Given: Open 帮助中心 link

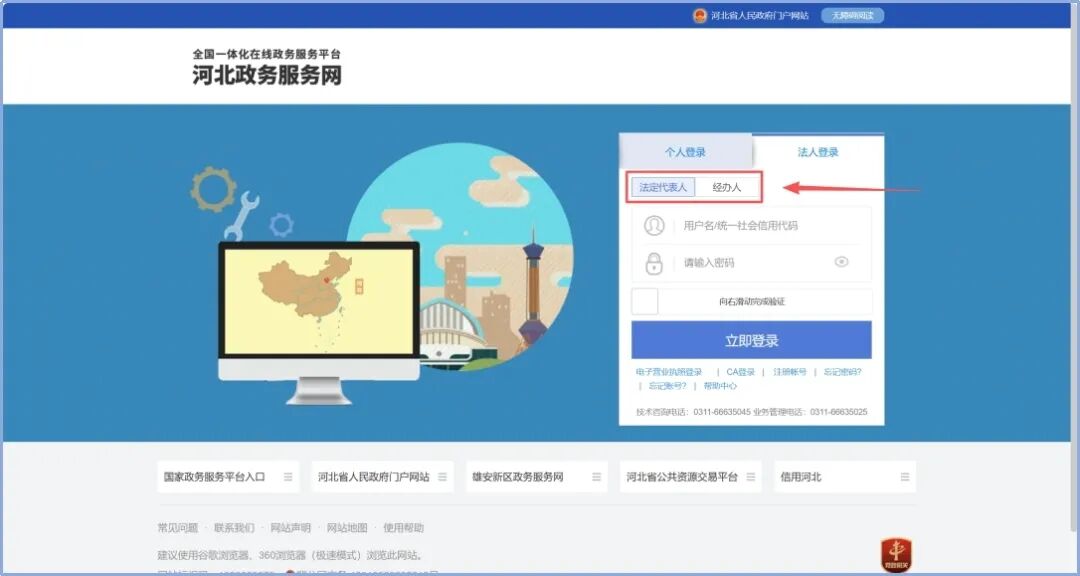Looking at the screenshot, I should coord(720,386).
